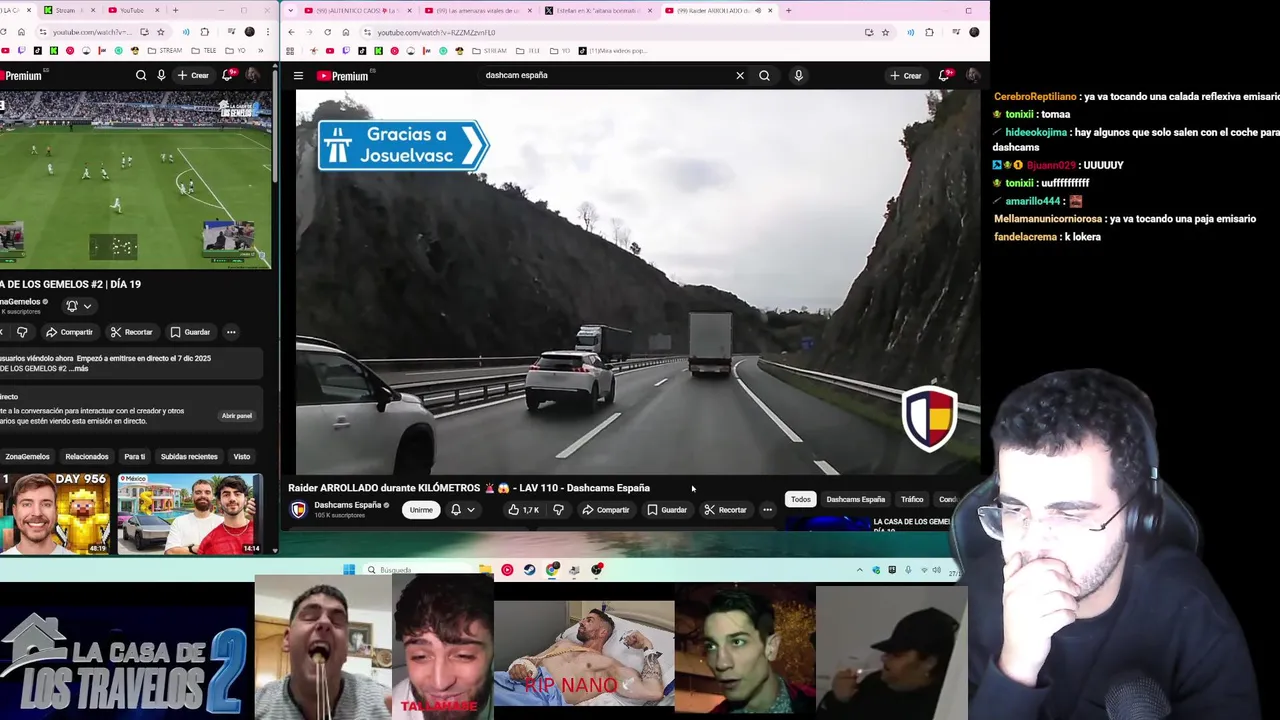This screenshot has width=1280, height=720.
Task: Dislike the Raider ARROLLADO video
Action: [x=558, y=510]
